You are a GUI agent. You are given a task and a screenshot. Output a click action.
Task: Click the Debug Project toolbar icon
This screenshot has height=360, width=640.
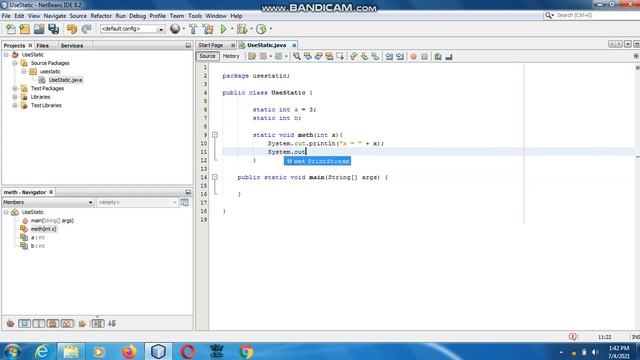pyautogui.click(x=242, y=29)
